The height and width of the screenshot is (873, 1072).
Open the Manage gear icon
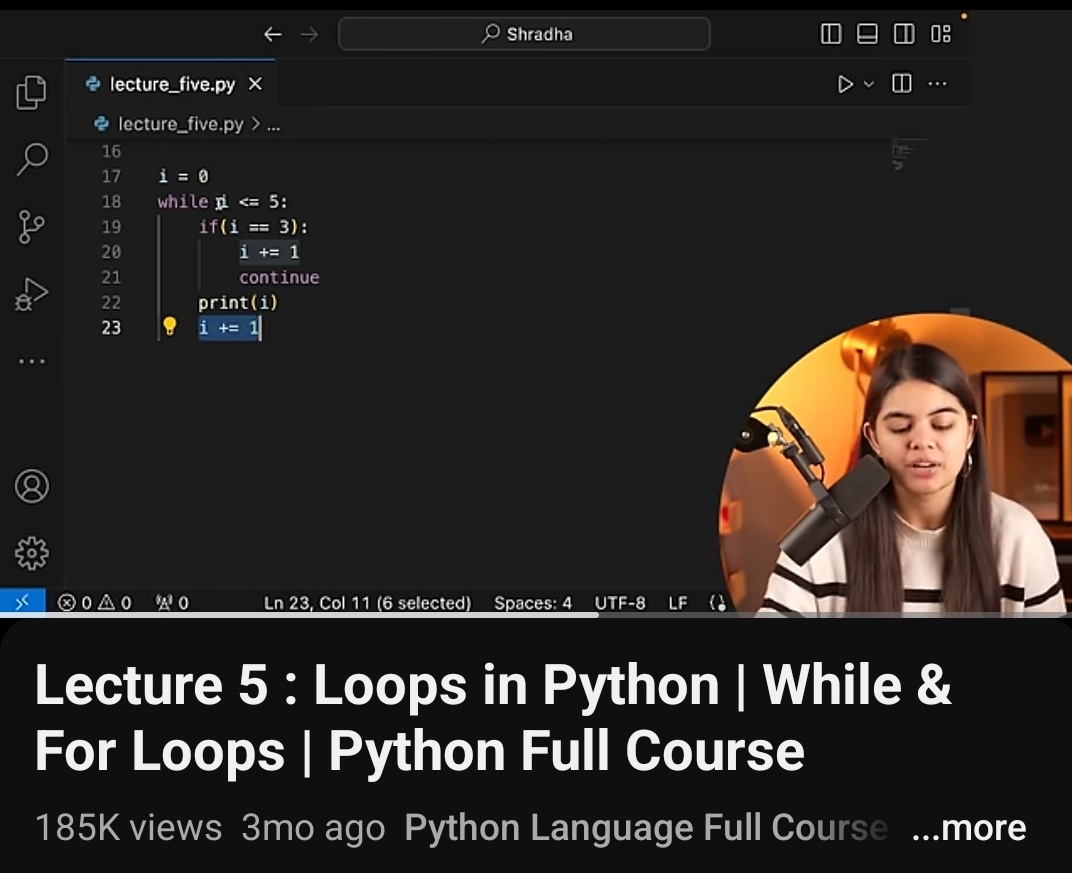click(31, 553)
